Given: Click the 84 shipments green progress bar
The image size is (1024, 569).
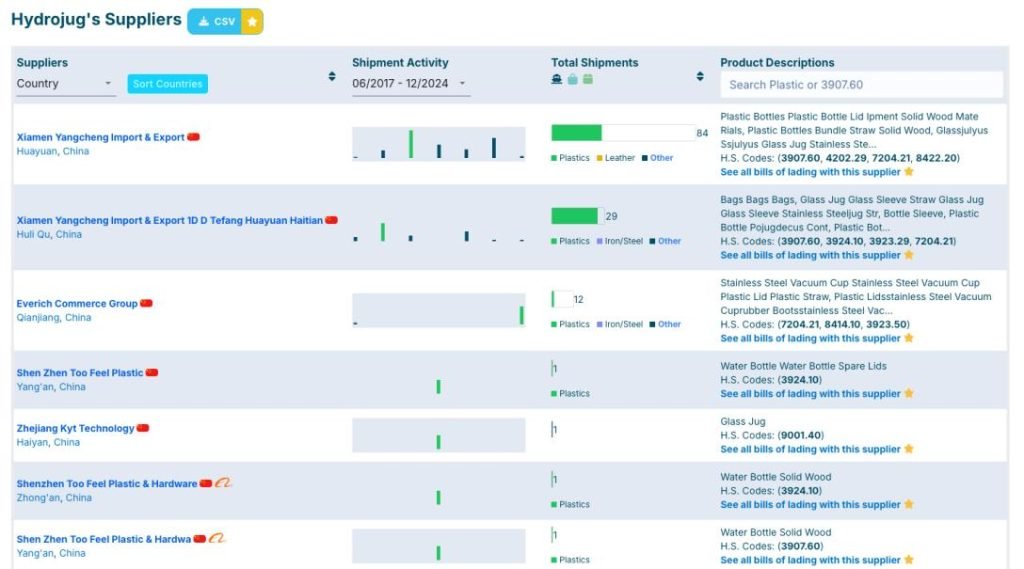Looking at the screenshot, I should (576, 133).
